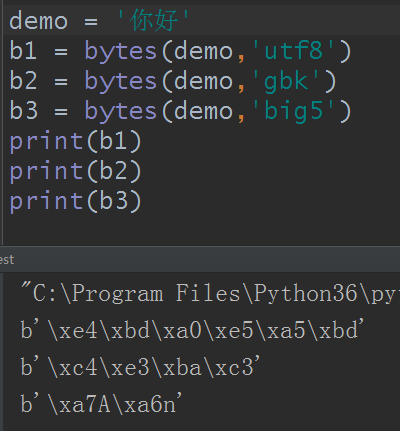Image resolution: width=400 pixels, height=431 pixels.
Task: Place cursor in the 'big5' encoding string
Action: [x=293, y=111]
